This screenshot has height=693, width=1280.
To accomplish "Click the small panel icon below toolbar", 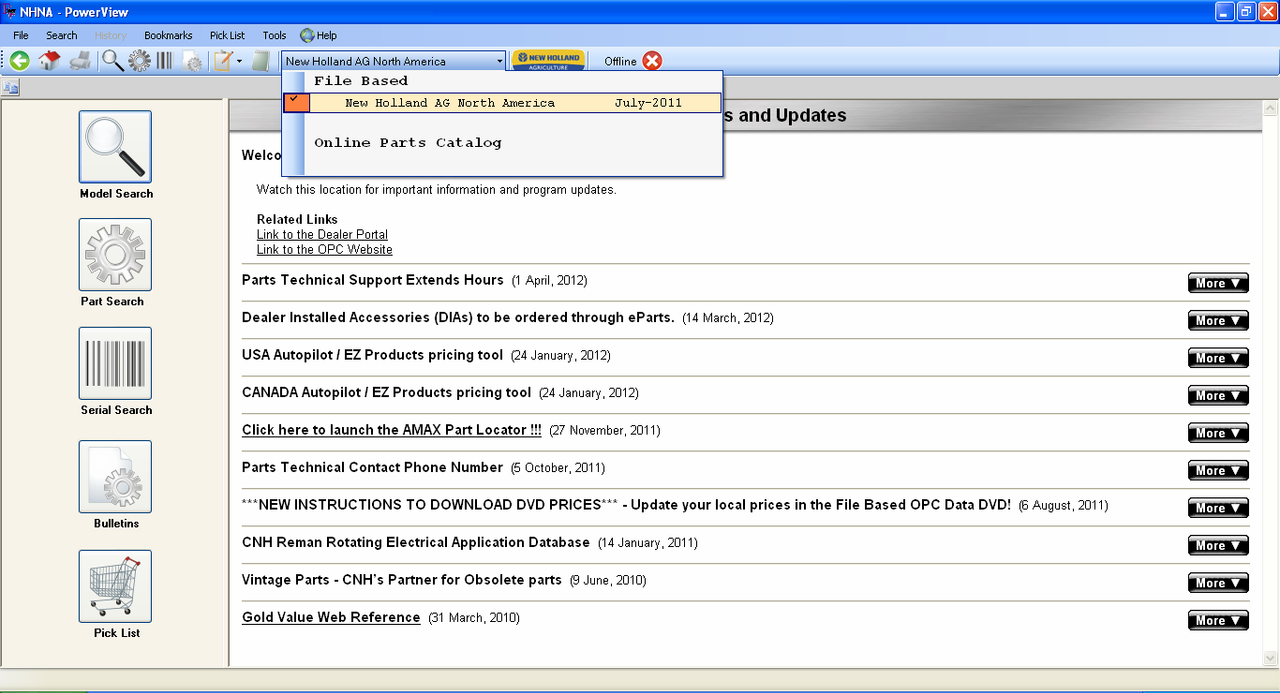I will click(x=11, y=88).
